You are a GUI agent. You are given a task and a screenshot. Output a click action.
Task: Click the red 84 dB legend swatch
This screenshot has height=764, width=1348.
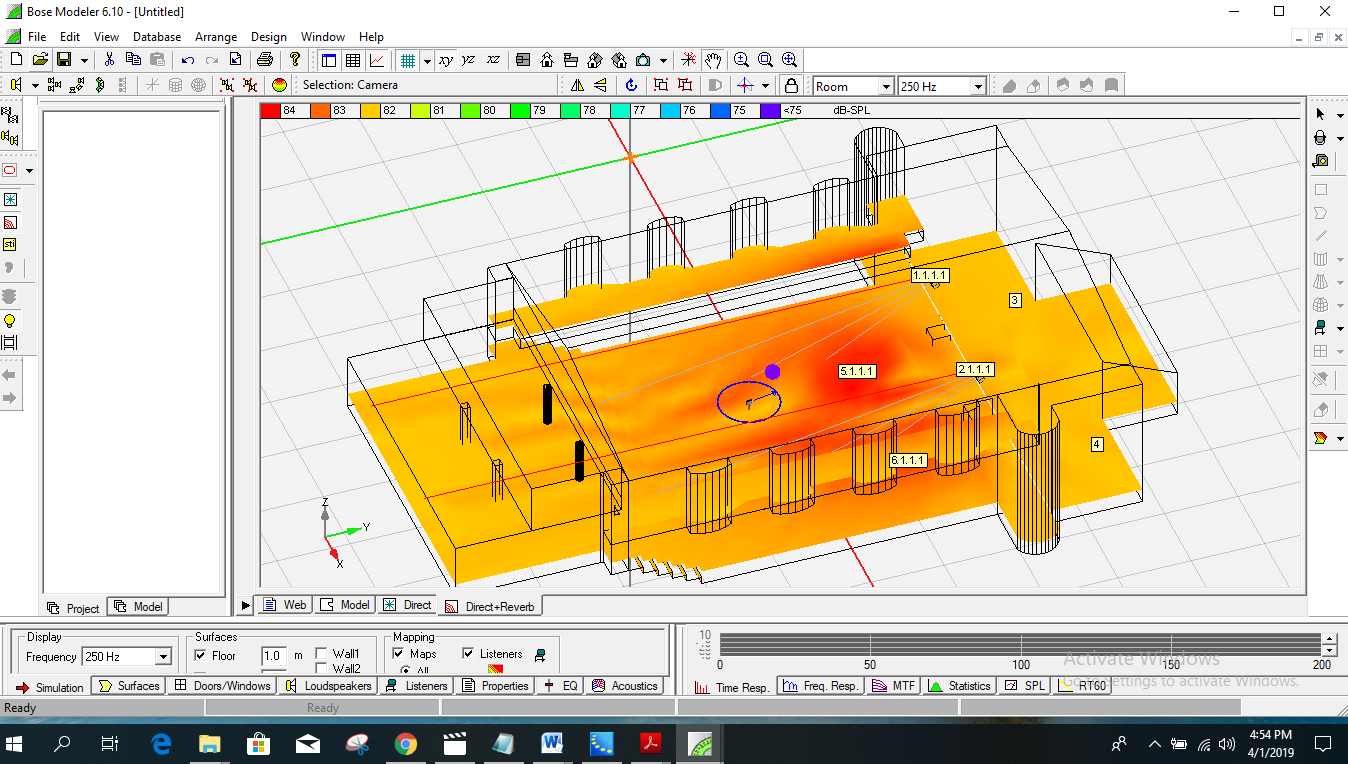[270, 110]
